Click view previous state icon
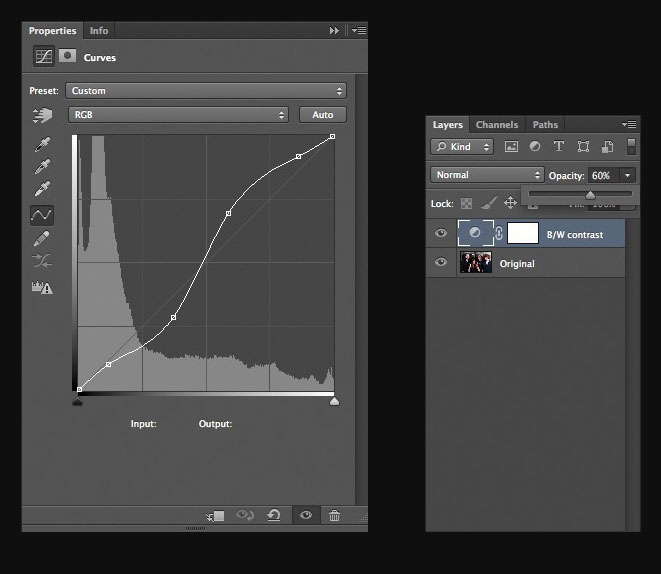This screenshot has width=661, height=574. pyautogui.click(x=245, y=515)
